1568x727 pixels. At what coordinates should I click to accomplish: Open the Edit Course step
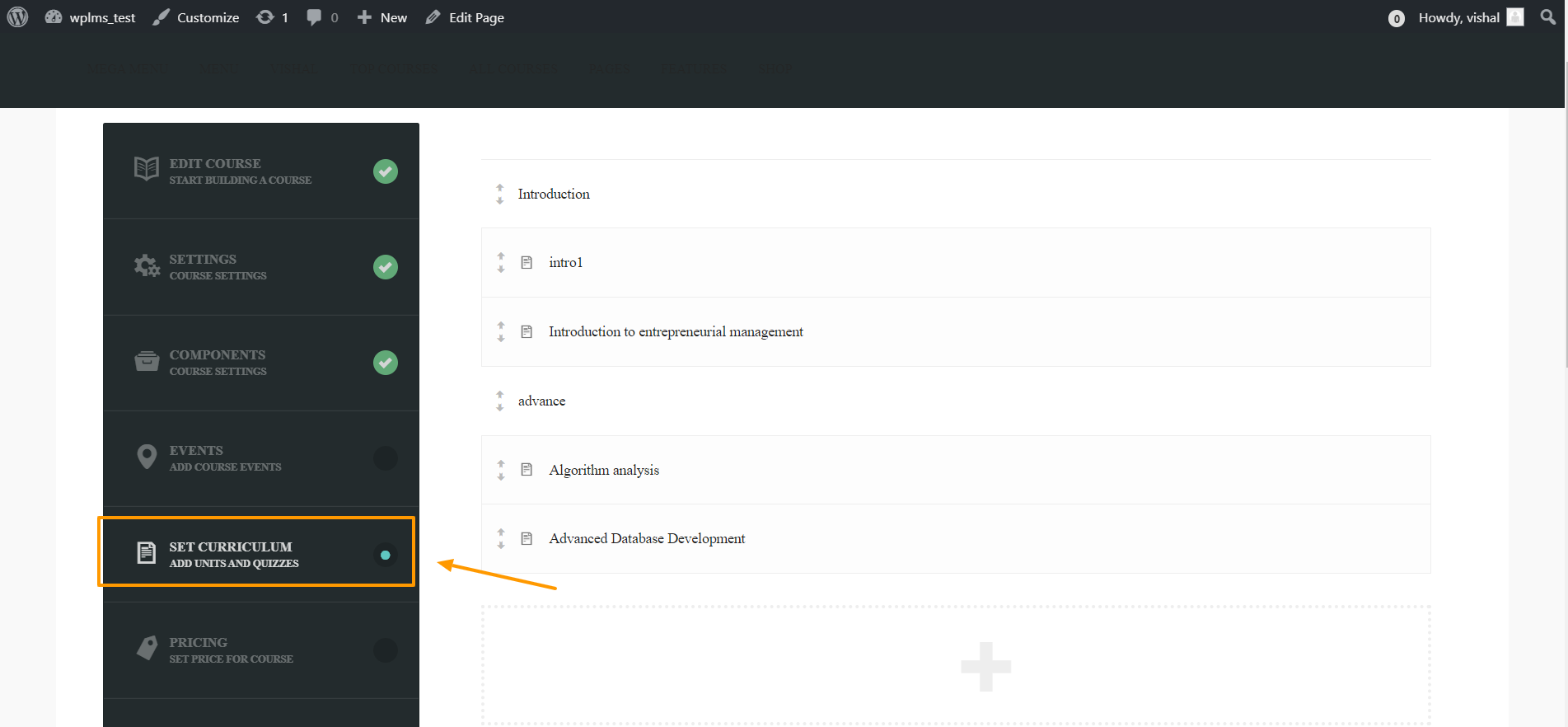point(261,171)
